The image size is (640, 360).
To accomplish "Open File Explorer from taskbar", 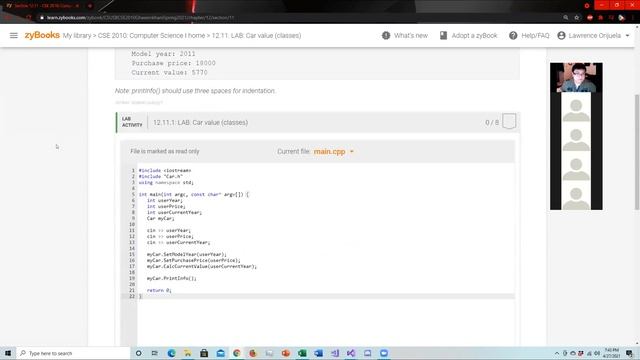I will click(188, 353).
